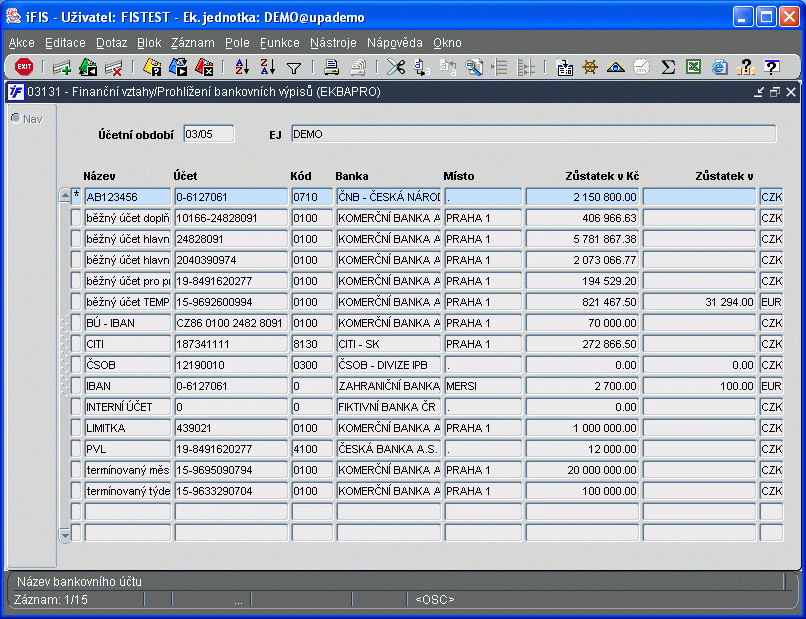806x619 pixels.
Task: Sort ascending with the A-Z icon
Action: click(x=242, y=67)
